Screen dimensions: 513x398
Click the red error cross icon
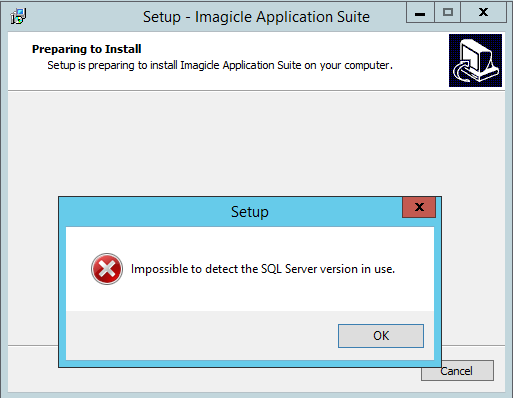coord(107,269)
